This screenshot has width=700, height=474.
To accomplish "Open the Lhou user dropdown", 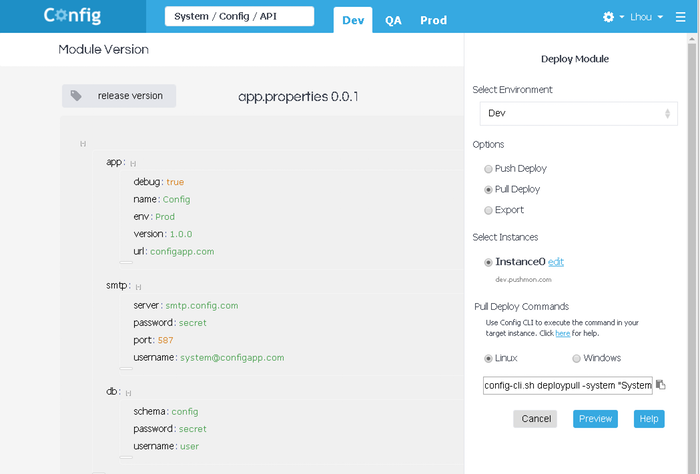I will [646, 17].
